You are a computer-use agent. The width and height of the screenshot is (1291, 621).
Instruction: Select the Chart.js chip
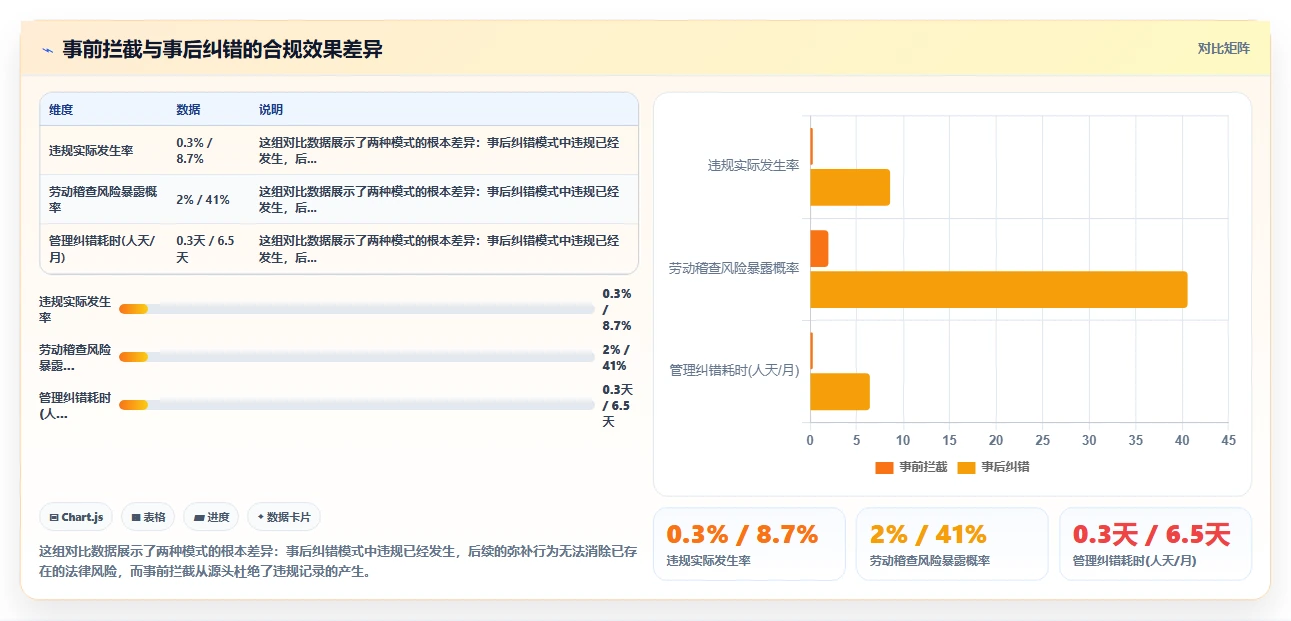click(77, 517)
